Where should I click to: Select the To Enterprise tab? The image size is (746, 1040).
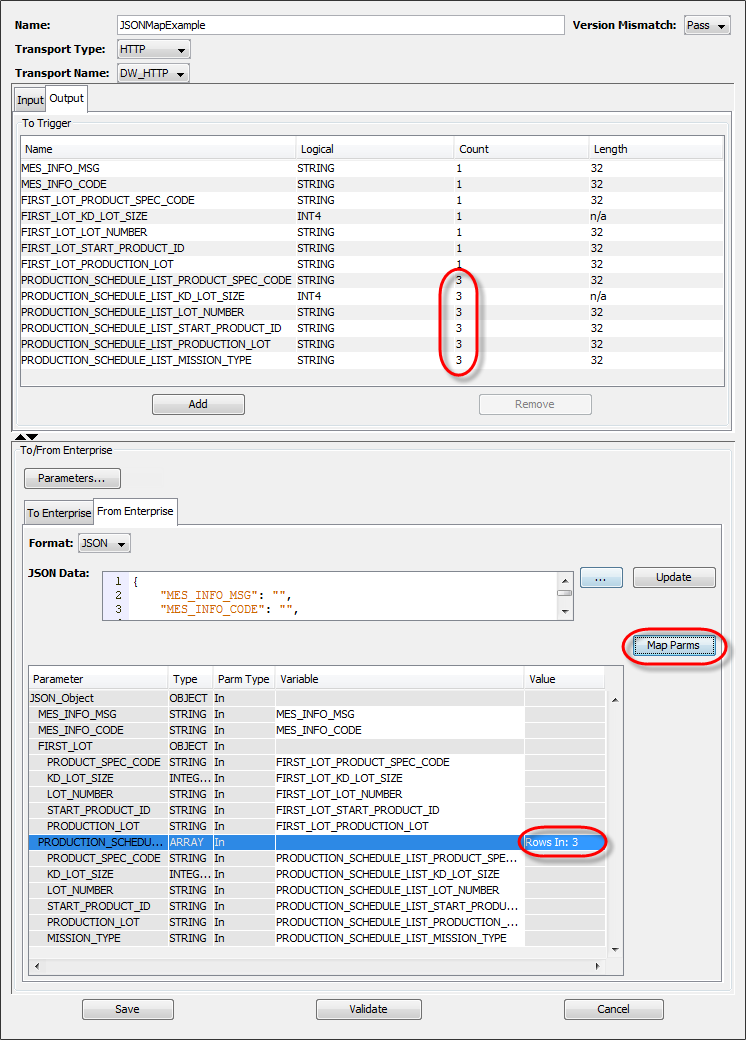coord(59,513)
